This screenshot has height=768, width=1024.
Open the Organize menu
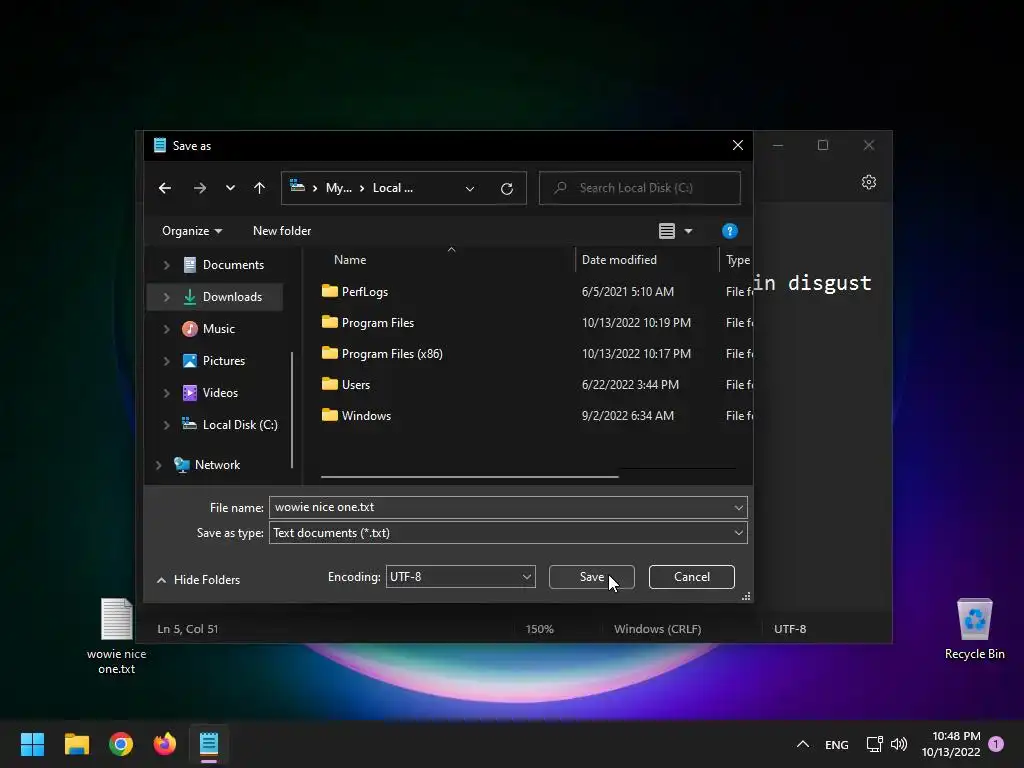[x=192, y=231]
